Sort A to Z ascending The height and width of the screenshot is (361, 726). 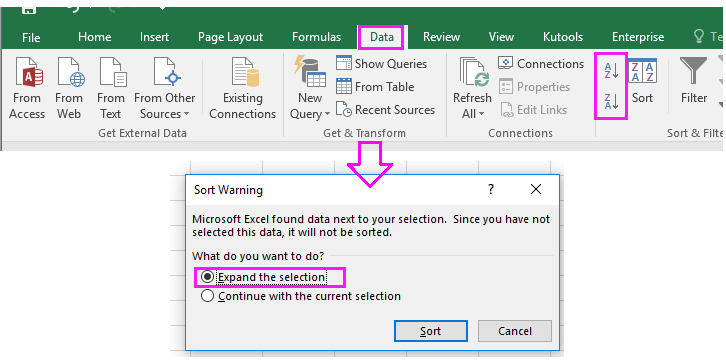point(611,70)
